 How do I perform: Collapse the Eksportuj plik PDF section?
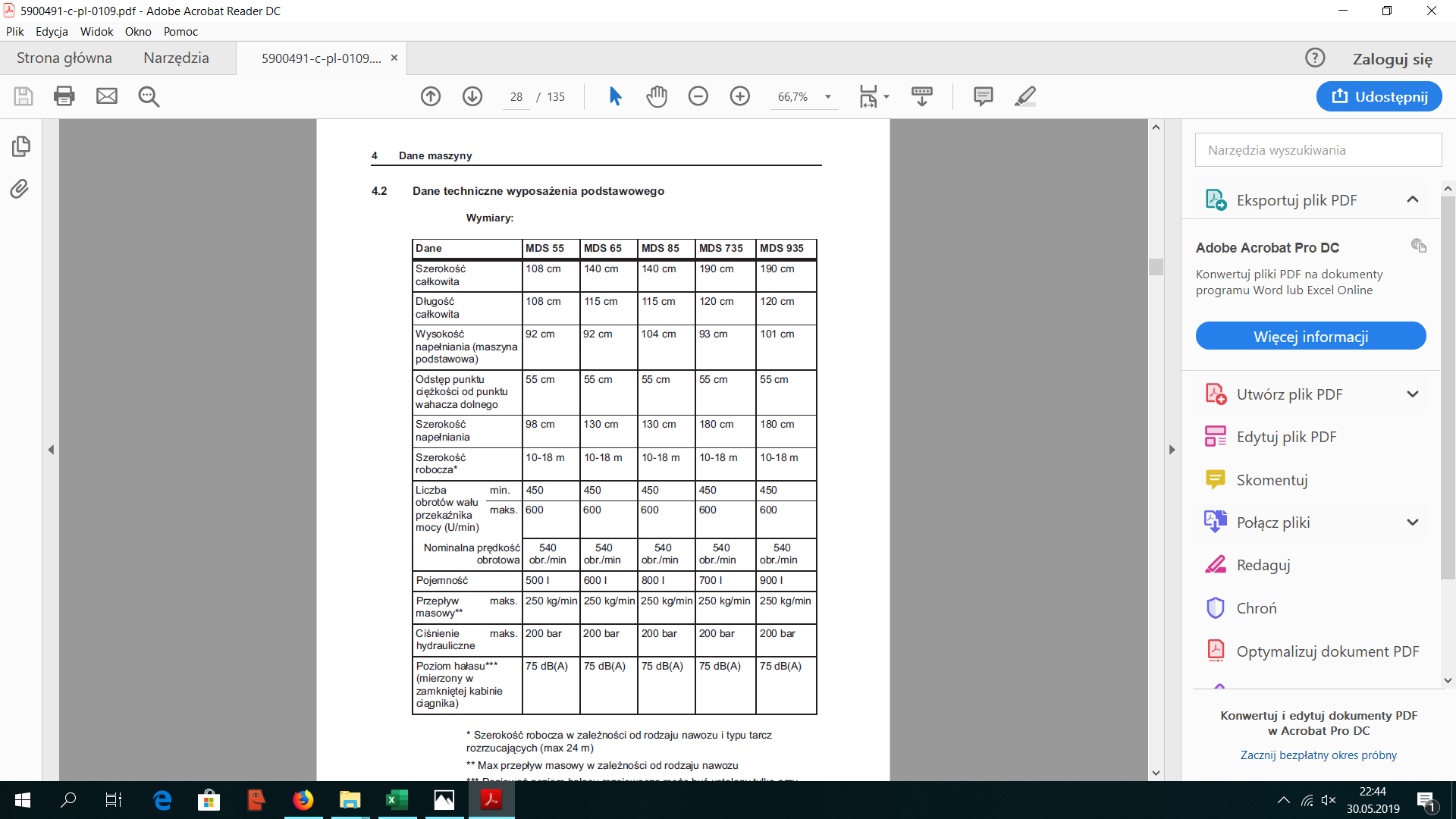pyautogui.click(x=1412, y=199)
